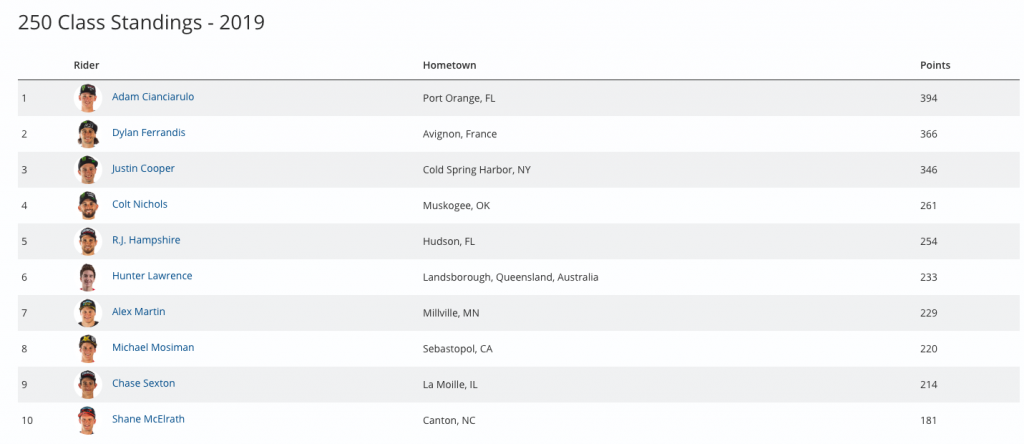Click Colt Nichols's rider photo
Image resolution: width=1024 pixels, height=444 pixels.
click(89, 205)
